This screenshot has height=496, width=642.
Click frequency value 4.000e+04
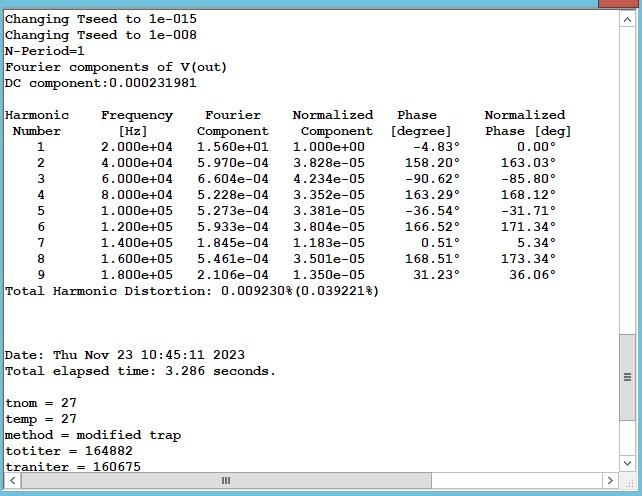(137, 163)
